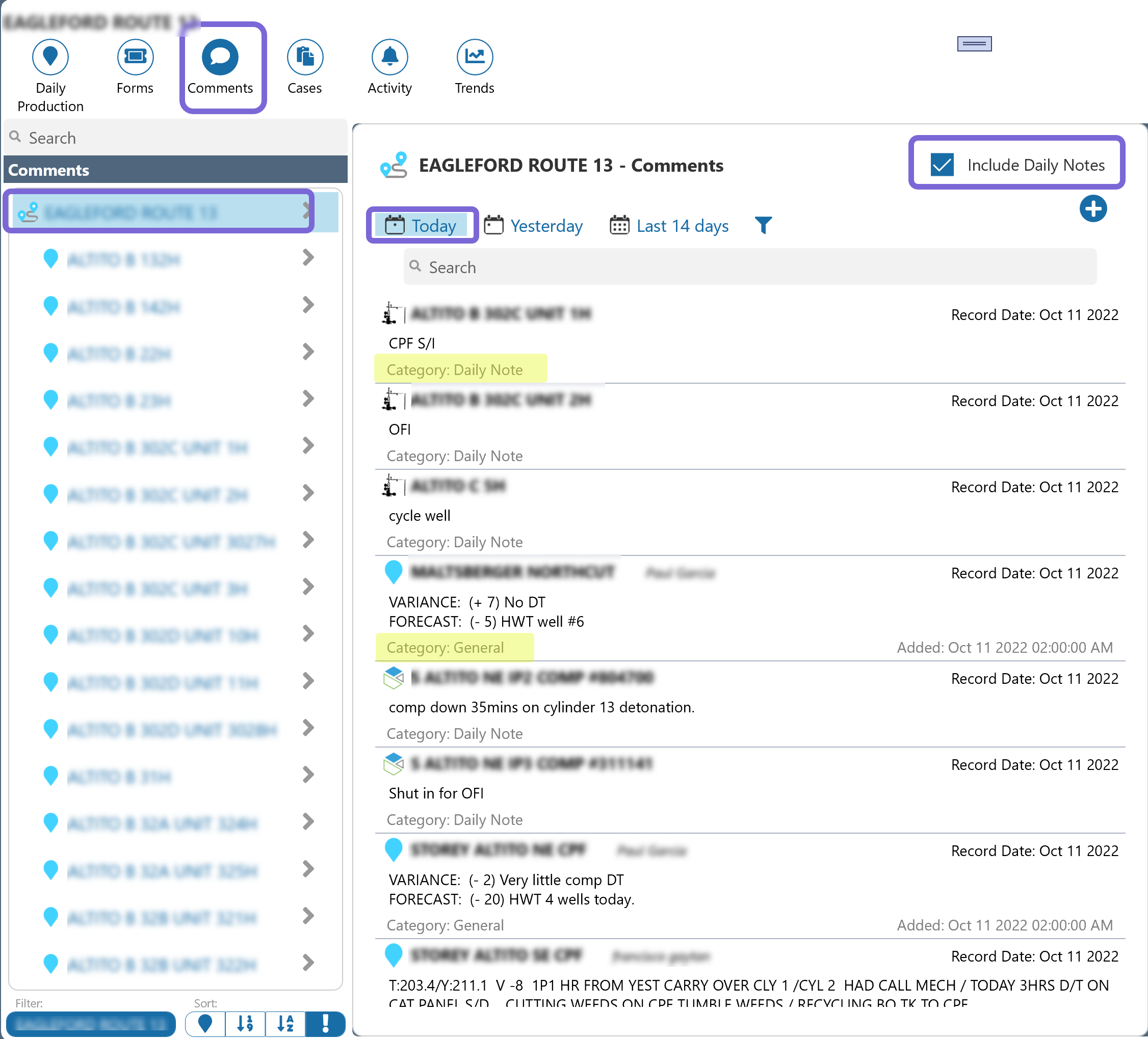Click the blue Filter route button
This screenshot has height=1039, width=1148.
point(91,1024)
